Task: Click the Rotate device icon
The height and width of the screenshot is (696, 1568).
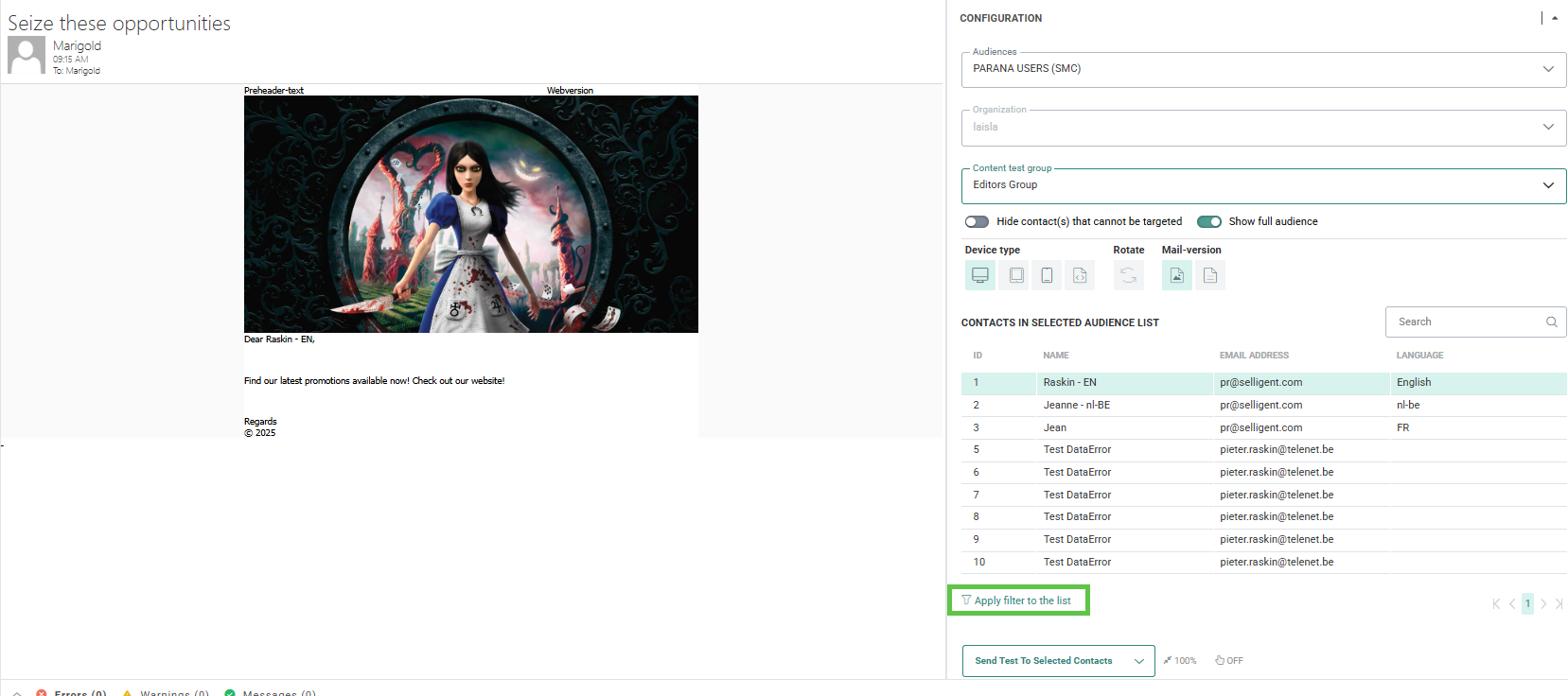Action: pyautogui.click(x=1128, y=275)
